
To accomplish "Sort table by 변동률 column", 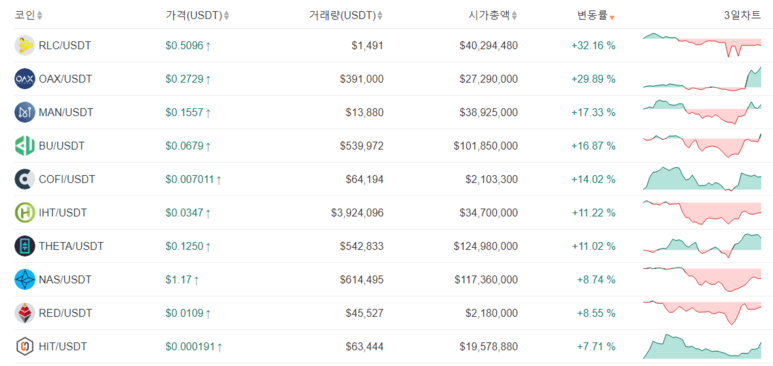I will coord(596,16).
